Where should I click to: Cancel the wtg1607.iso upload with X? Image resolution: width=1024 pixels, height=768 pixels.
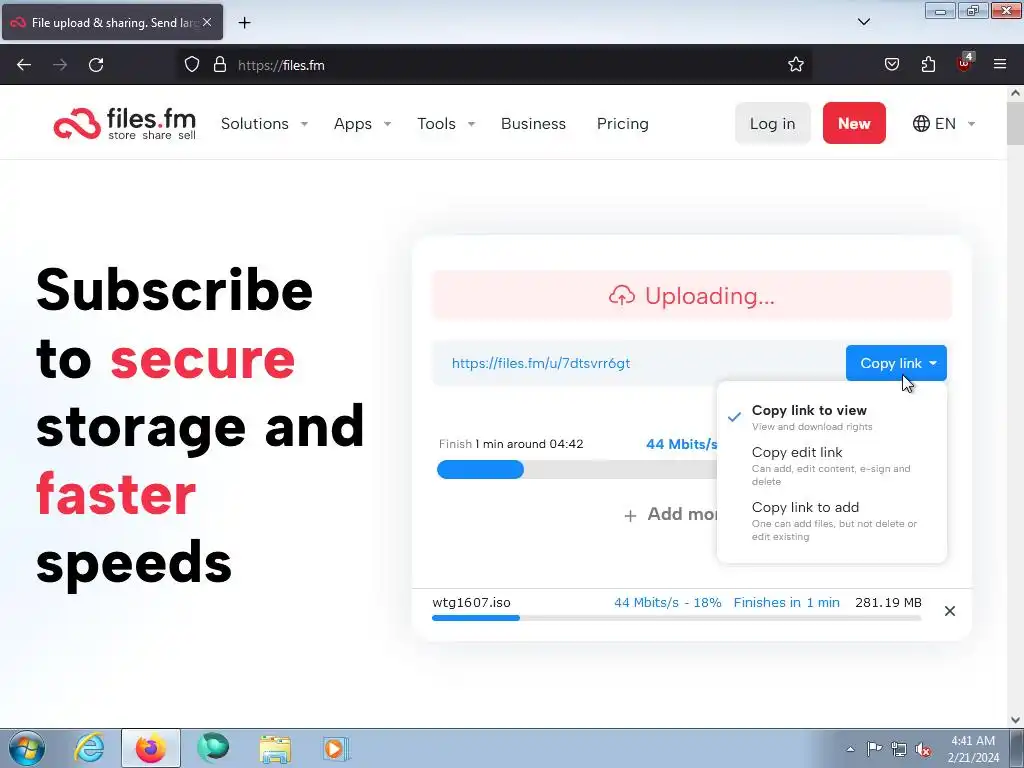point(950,611)
